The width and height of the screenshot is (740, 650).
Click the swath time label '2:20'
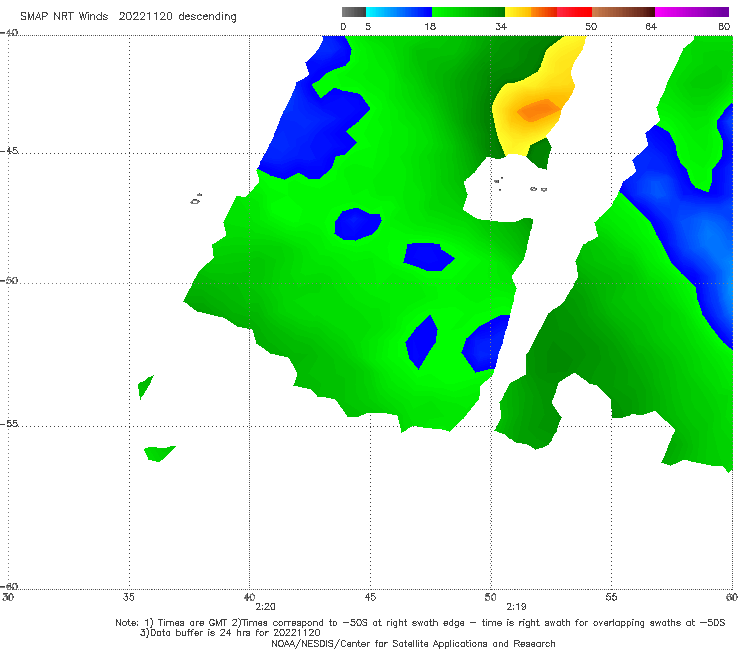tap(265, 607)
